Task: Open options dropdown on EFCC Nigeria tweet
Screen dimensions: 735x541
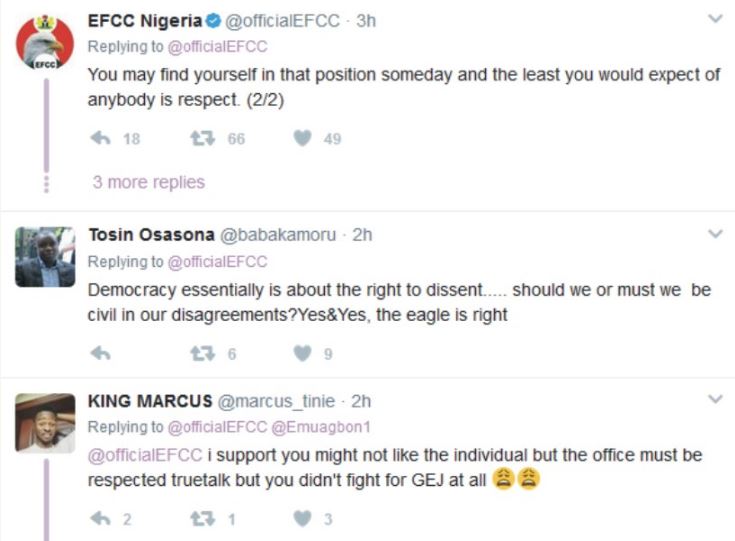Action: click(715, 19)
